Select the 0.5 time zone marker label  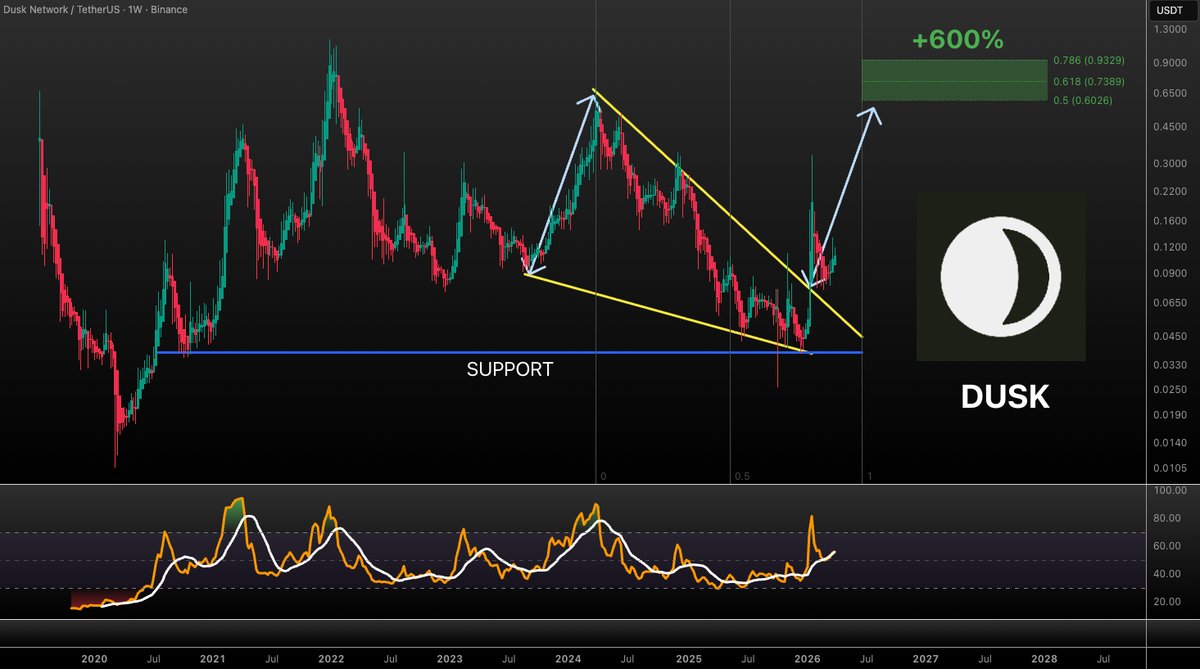[741, 476]
